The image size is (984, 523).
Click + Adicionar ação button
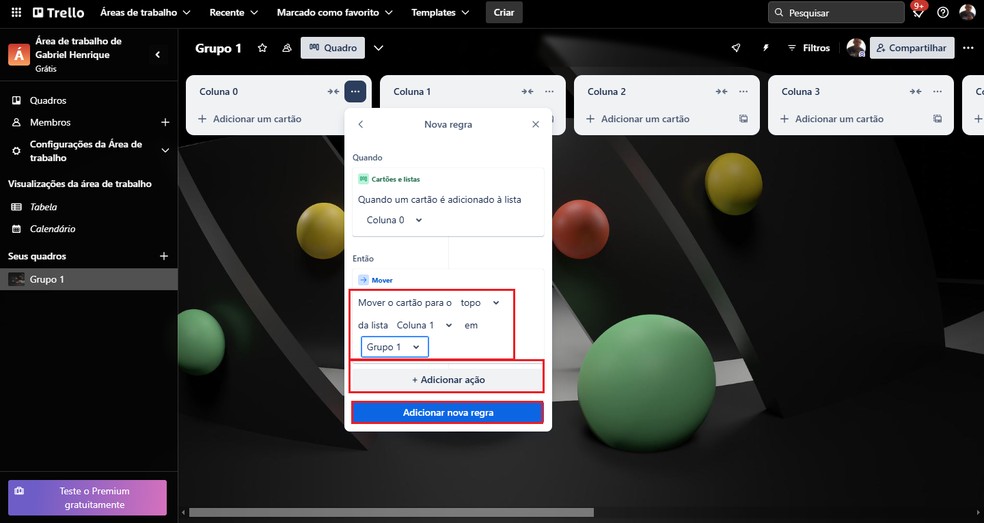point(448,380)
